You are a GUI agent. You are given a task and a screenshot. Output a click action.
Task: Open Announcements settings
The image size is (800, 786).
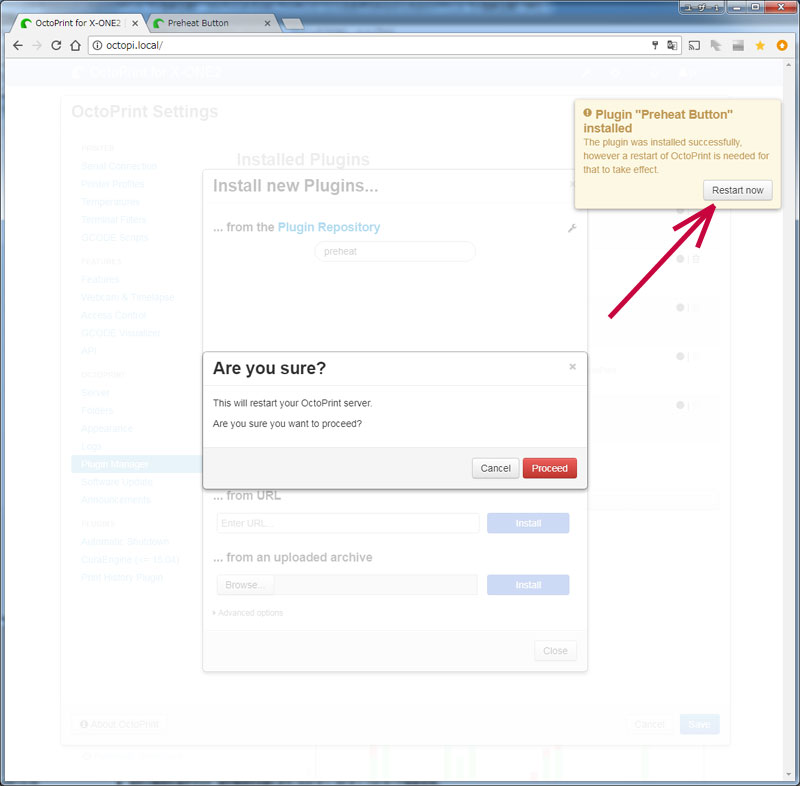116,500
